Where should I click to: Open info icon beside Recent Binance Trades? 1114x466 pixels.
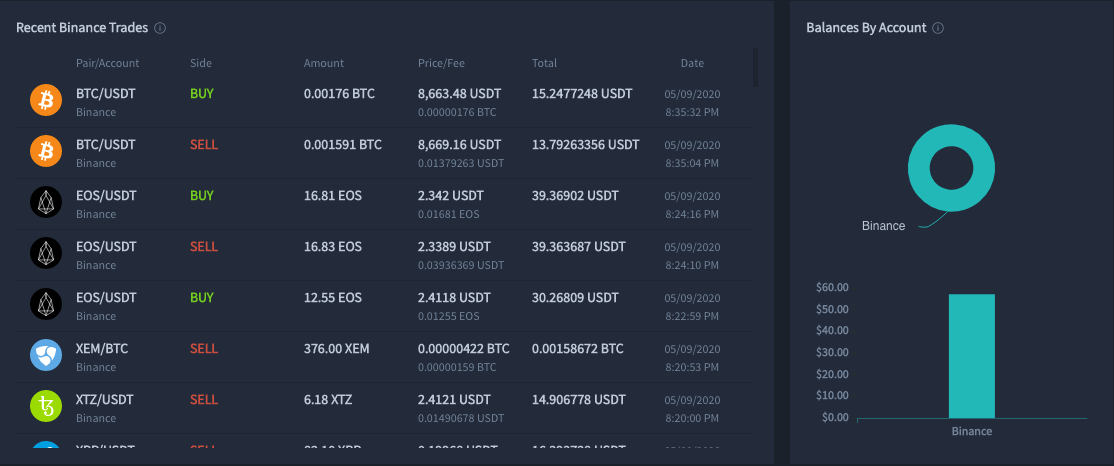160,28
